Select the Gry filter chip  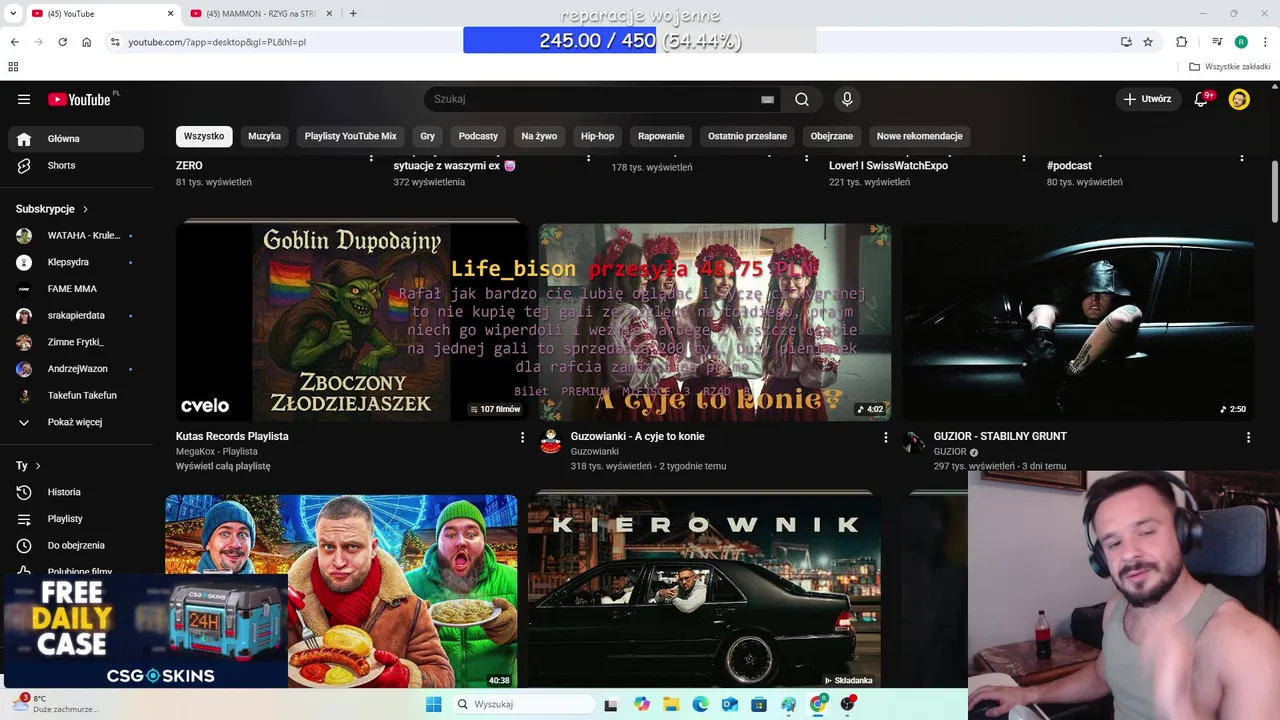tap(428, 136)
